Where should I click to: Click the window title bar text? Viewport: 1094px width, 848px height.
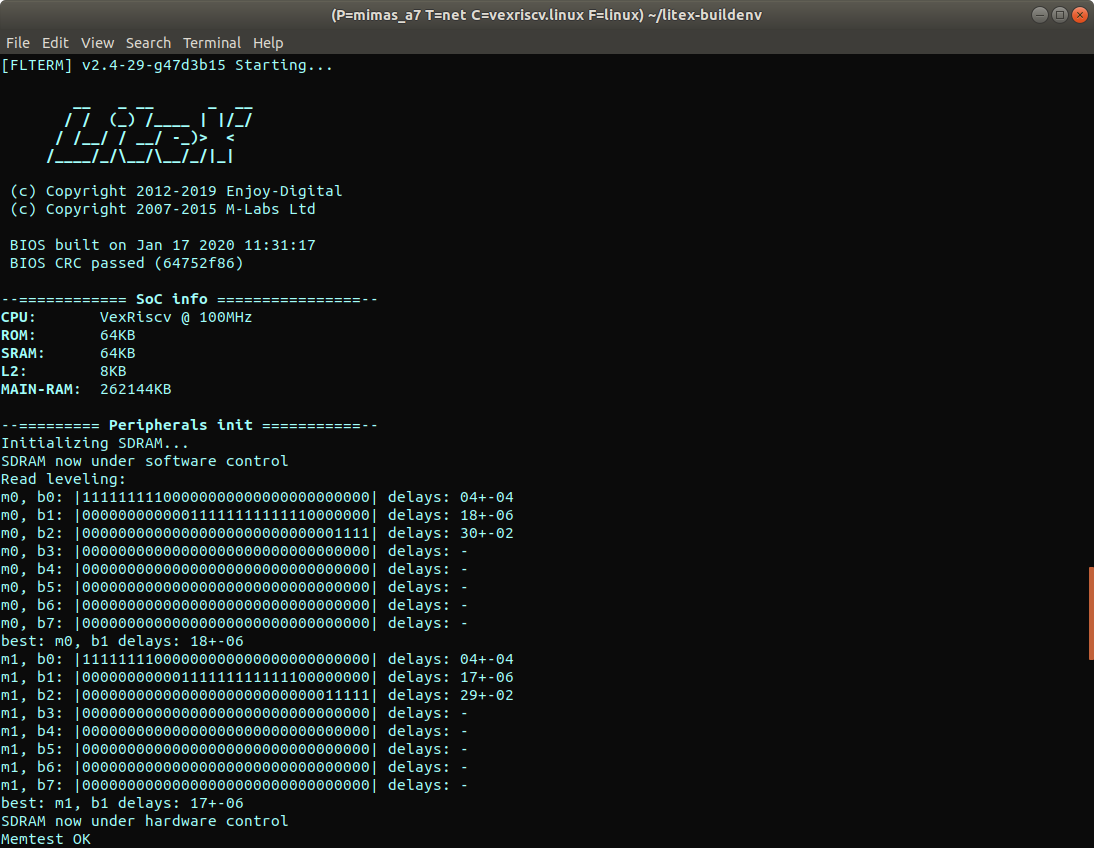pos(546,16)
